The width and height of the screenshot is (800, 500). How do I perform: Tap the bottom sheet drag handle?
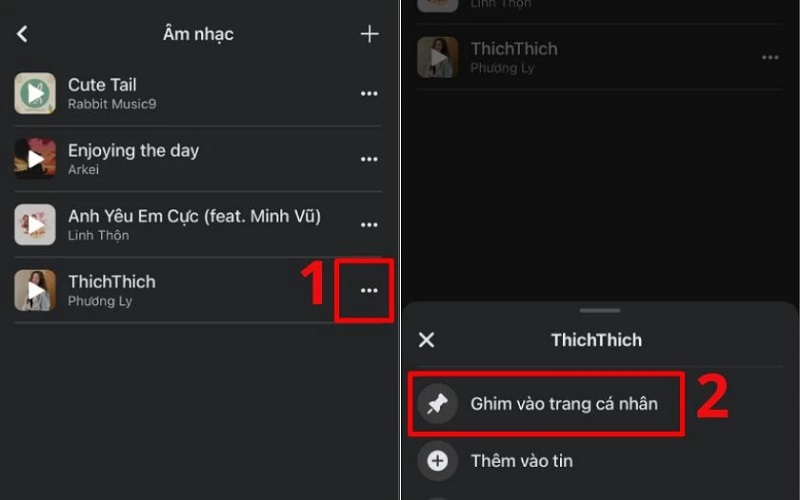(x=599, y=310)
